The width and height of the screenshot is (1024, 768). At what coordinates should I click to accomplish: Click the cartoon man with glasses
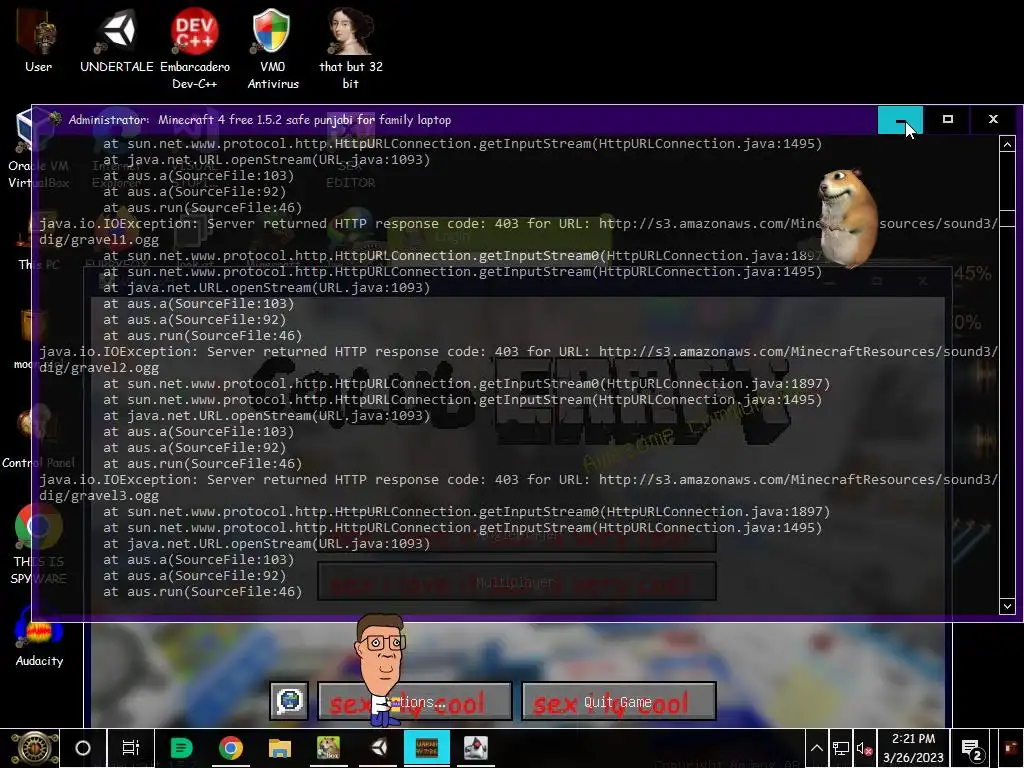click(x=380, y=669)
